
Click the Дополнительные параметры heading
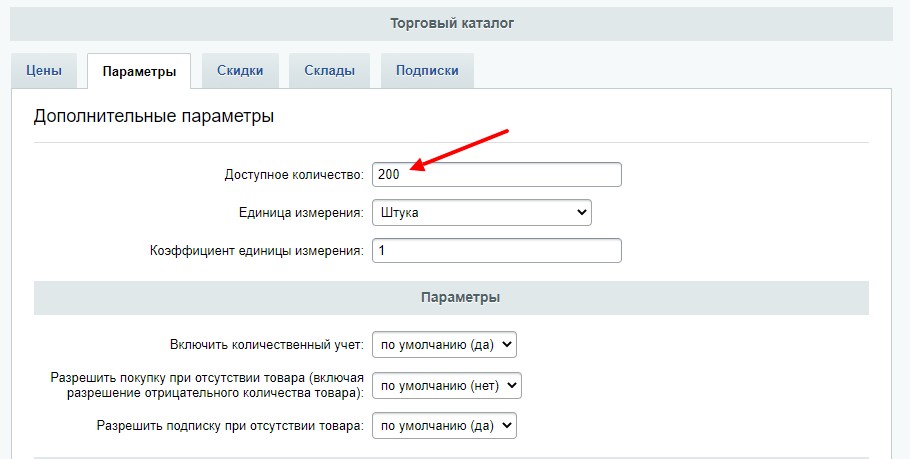(154, 117)
